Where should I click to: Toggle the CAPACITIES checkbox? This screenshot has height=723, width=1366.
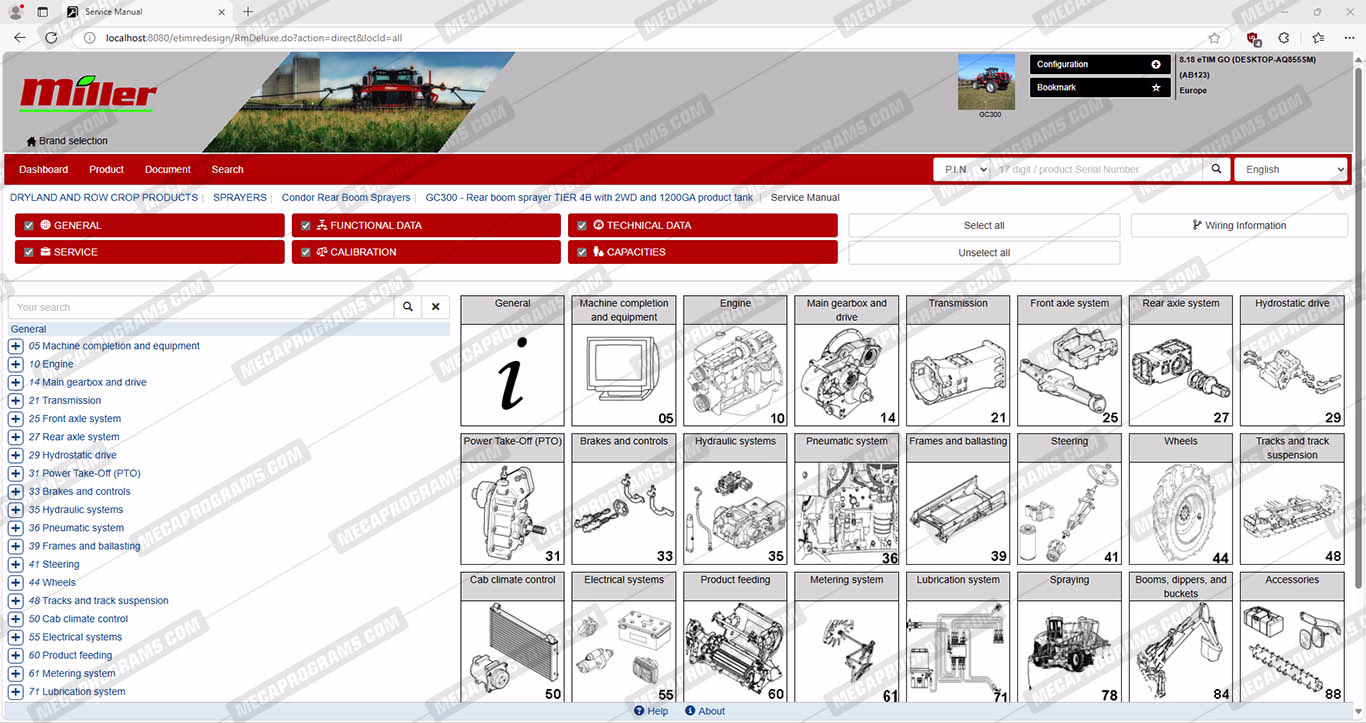[582, 252]
